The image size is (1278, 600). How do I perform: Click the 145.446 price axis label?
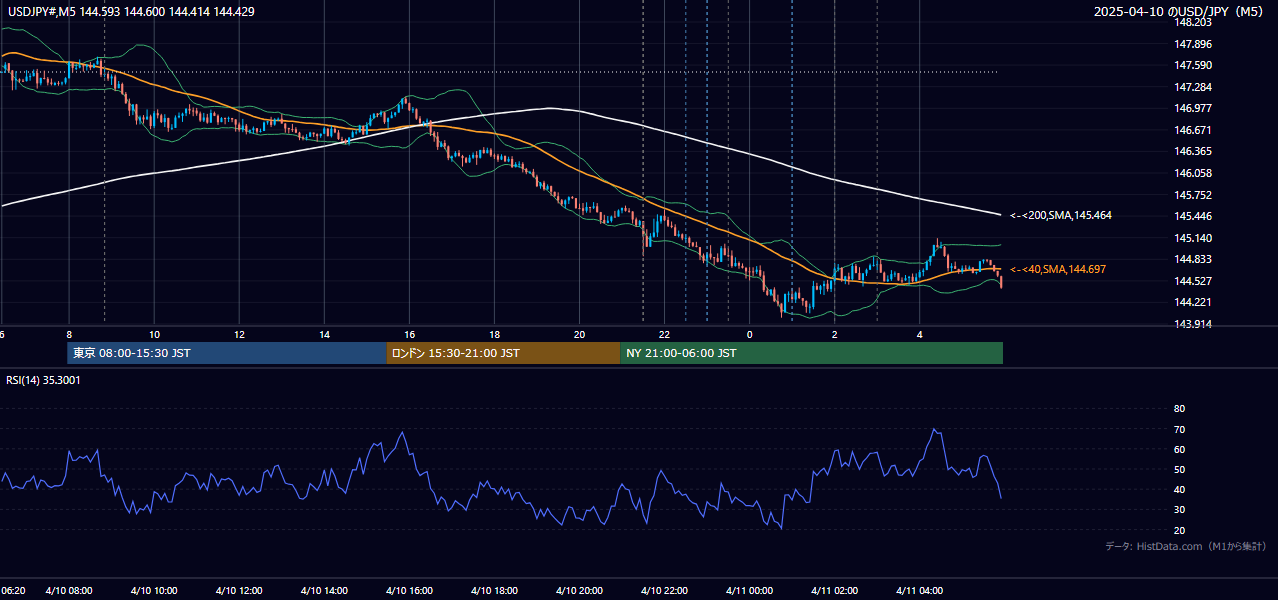point(1193,216)
